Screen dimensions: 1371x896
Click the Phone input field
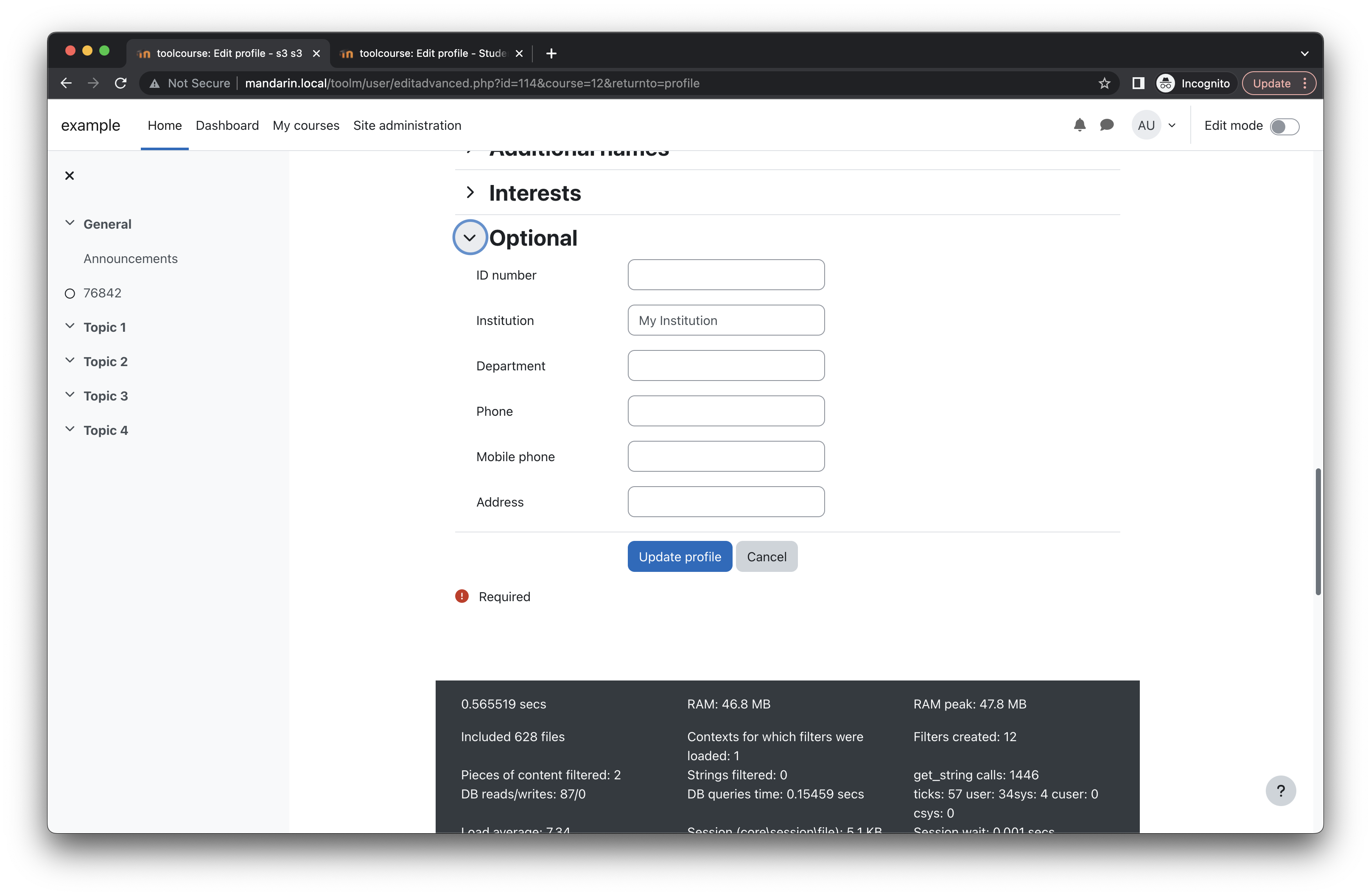pos(726,411)
